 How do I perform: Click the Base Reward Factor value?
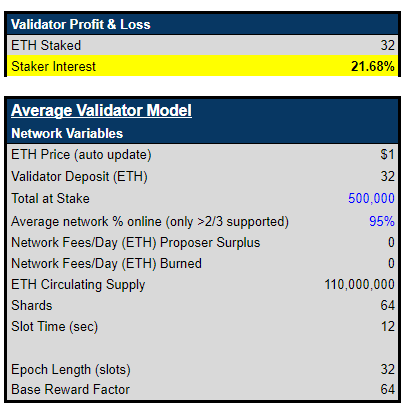[x=388, y=389]
